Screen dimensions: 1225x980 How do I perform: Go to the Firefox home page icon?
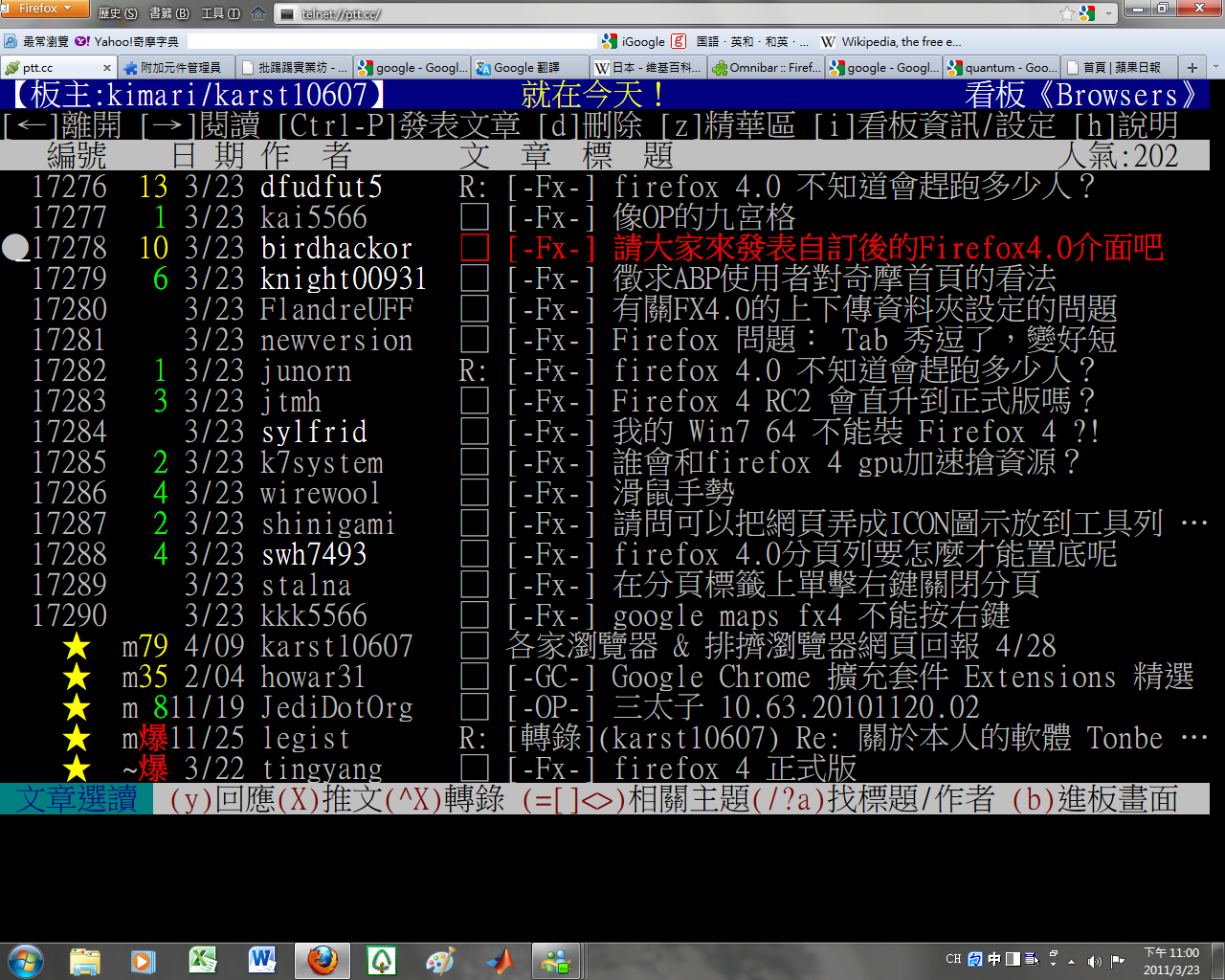(x=258, y=13)
